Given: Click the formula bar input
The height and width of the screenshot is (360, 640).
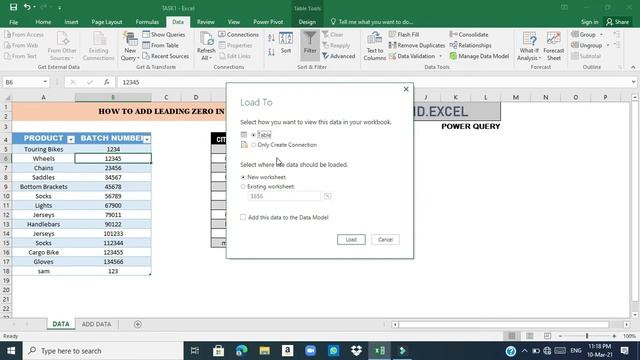Looking at the screenshot, I should [x=373, y=82].
